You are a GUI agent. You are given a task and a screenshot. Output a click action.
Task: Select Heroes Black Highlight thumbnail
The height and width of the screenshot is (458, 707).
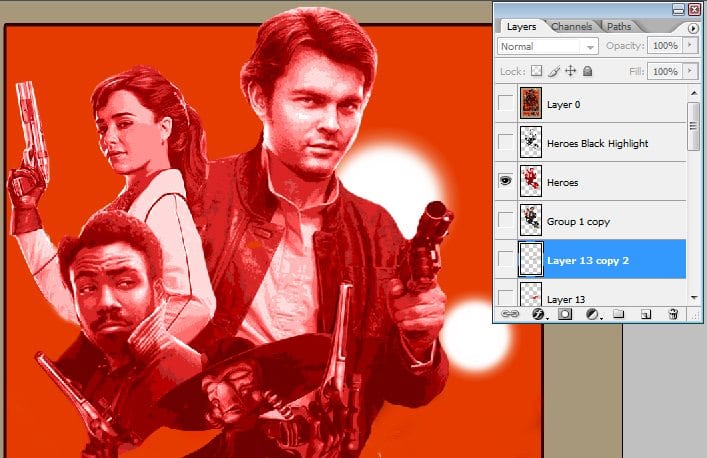pyautogui.click(x=531, y=142)
